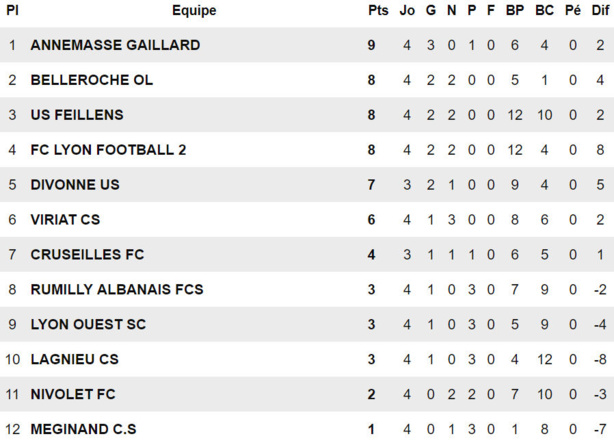Click the Pl column header
The width and height of the screenshot is (614, 443).
[12, 11]
